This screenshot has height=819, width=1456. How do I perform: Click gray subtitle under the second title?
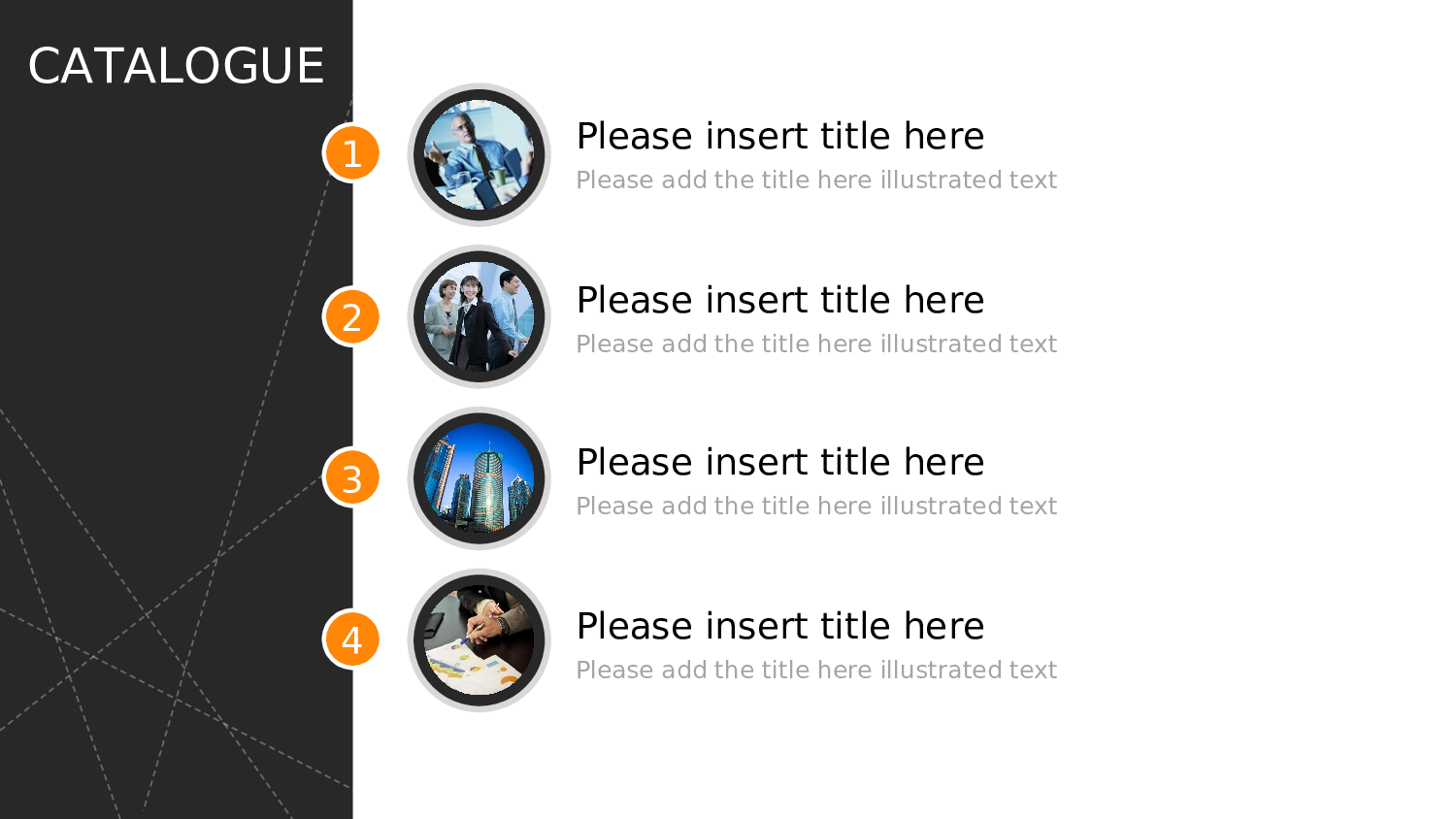pyautogui.click(x=815, y=344)
